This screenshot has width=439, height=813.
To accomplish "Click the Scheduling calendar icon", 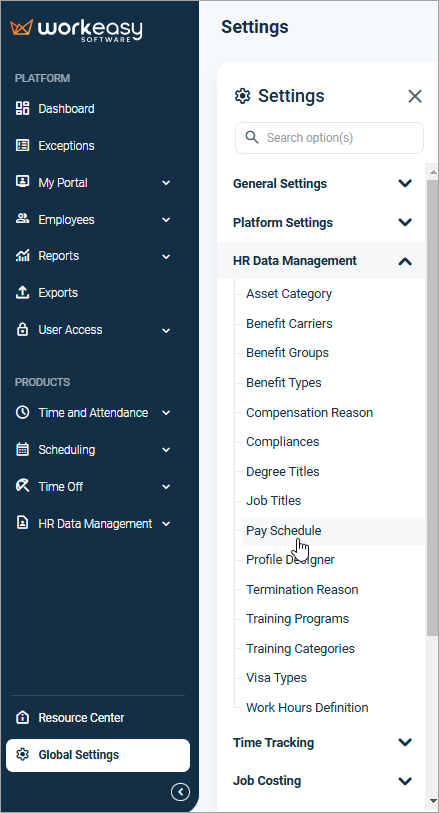I will tap(22, 450).
